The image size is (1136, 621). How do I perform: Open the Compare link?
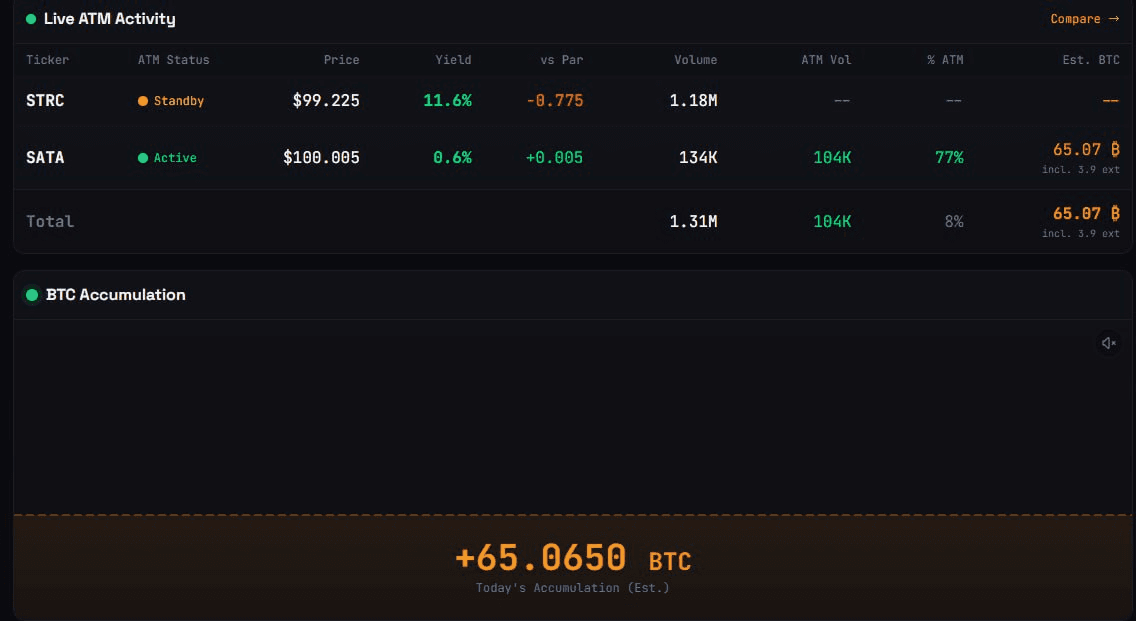click(x=1085, y=19)
